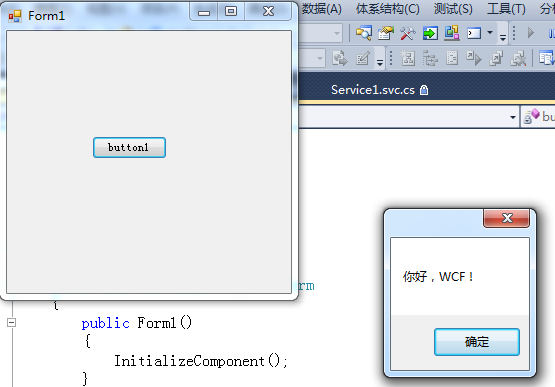This screenshot has height=387, width=555.
Task: Open the Command Window icon
Action: point(474,33)
